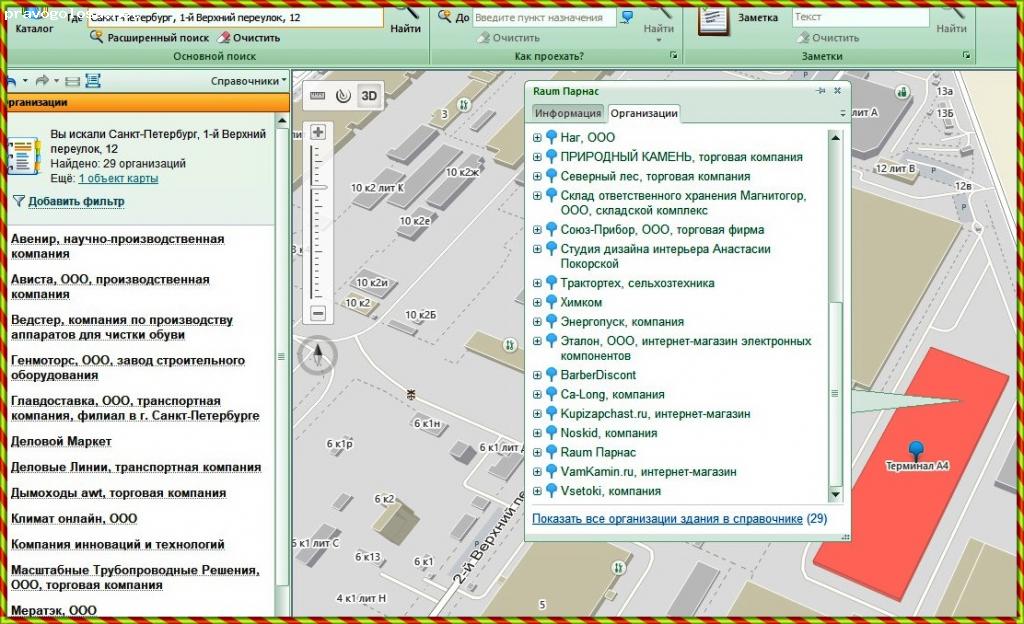
Task: Select the Организации tab in the popup
Action: click(644, 113)
